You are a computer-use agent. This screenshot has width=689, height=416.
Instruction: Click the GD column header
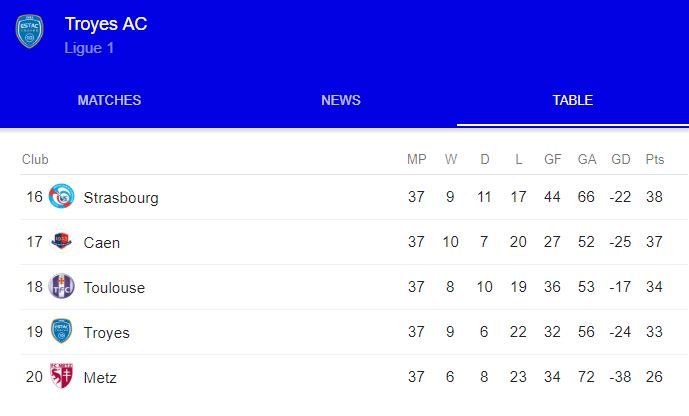(x=621, y=159)
